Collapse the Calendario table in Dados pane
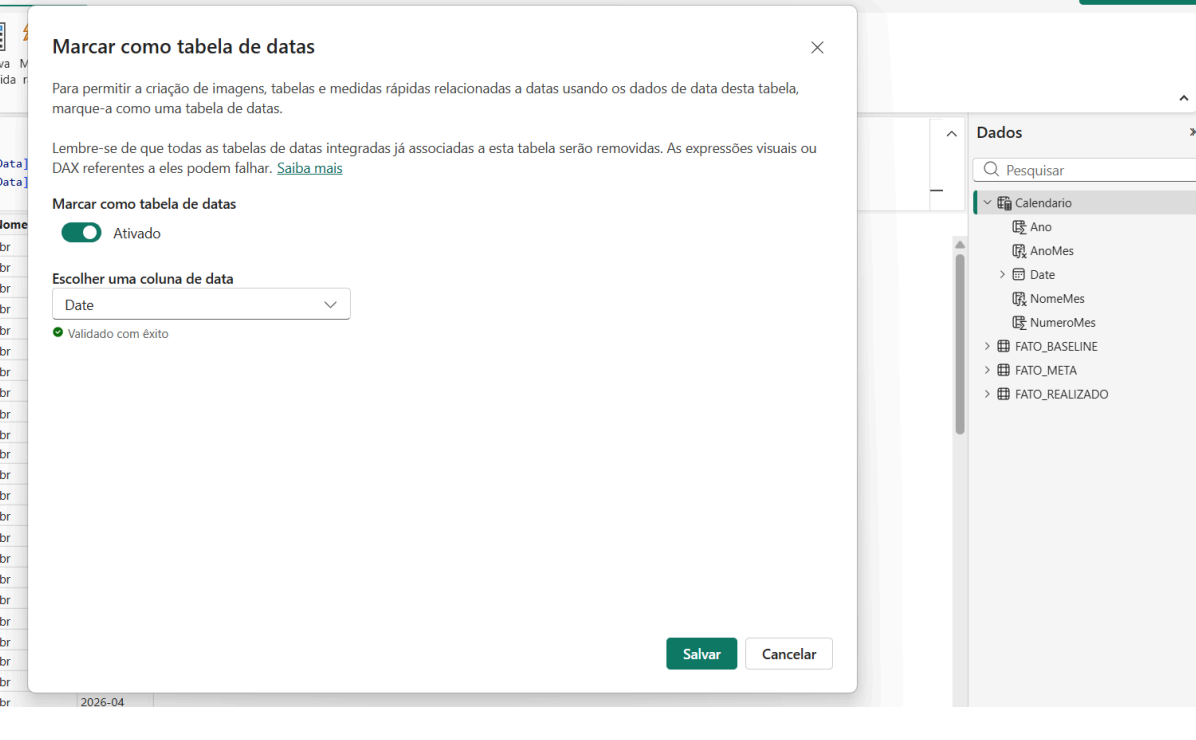The height and width of the screenshot is (740, 1196). [988, 203]
